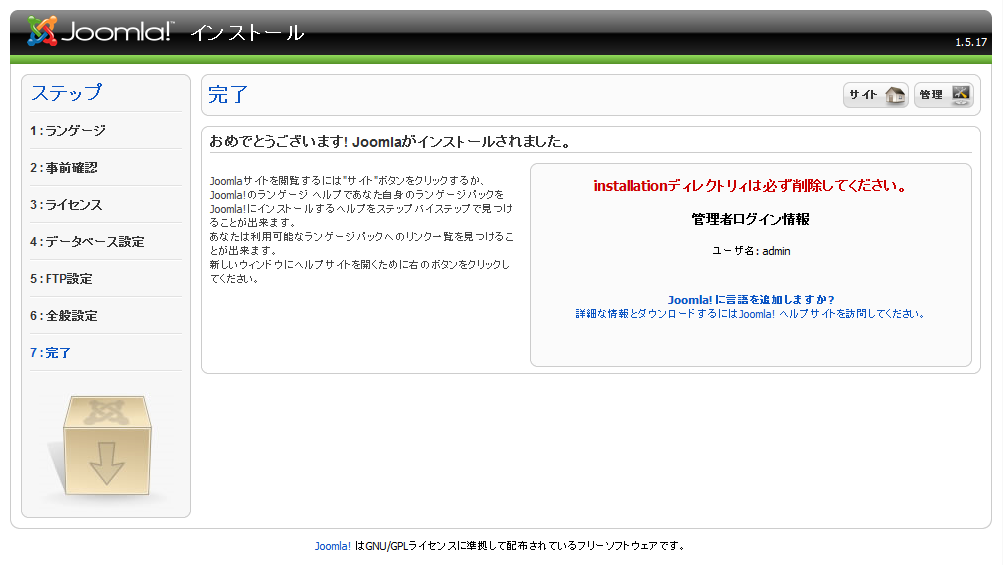
Task: Click the 完了 page heading
Action: pos(228,95)
